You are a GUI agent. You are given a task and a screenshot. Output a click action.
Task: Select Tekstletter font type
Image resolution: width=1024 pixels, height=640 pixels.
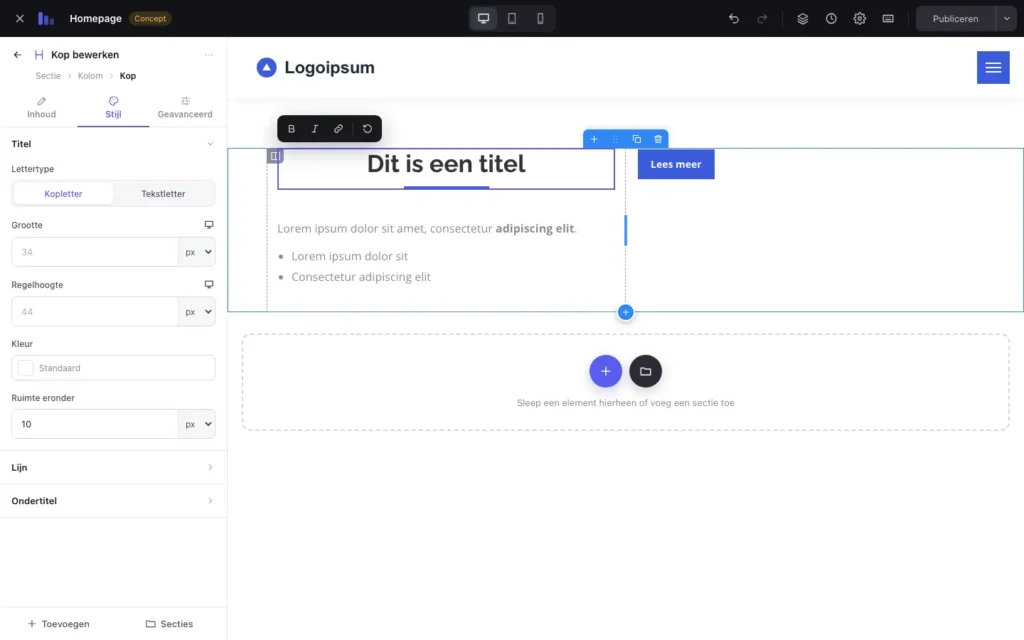coord(163,194)
